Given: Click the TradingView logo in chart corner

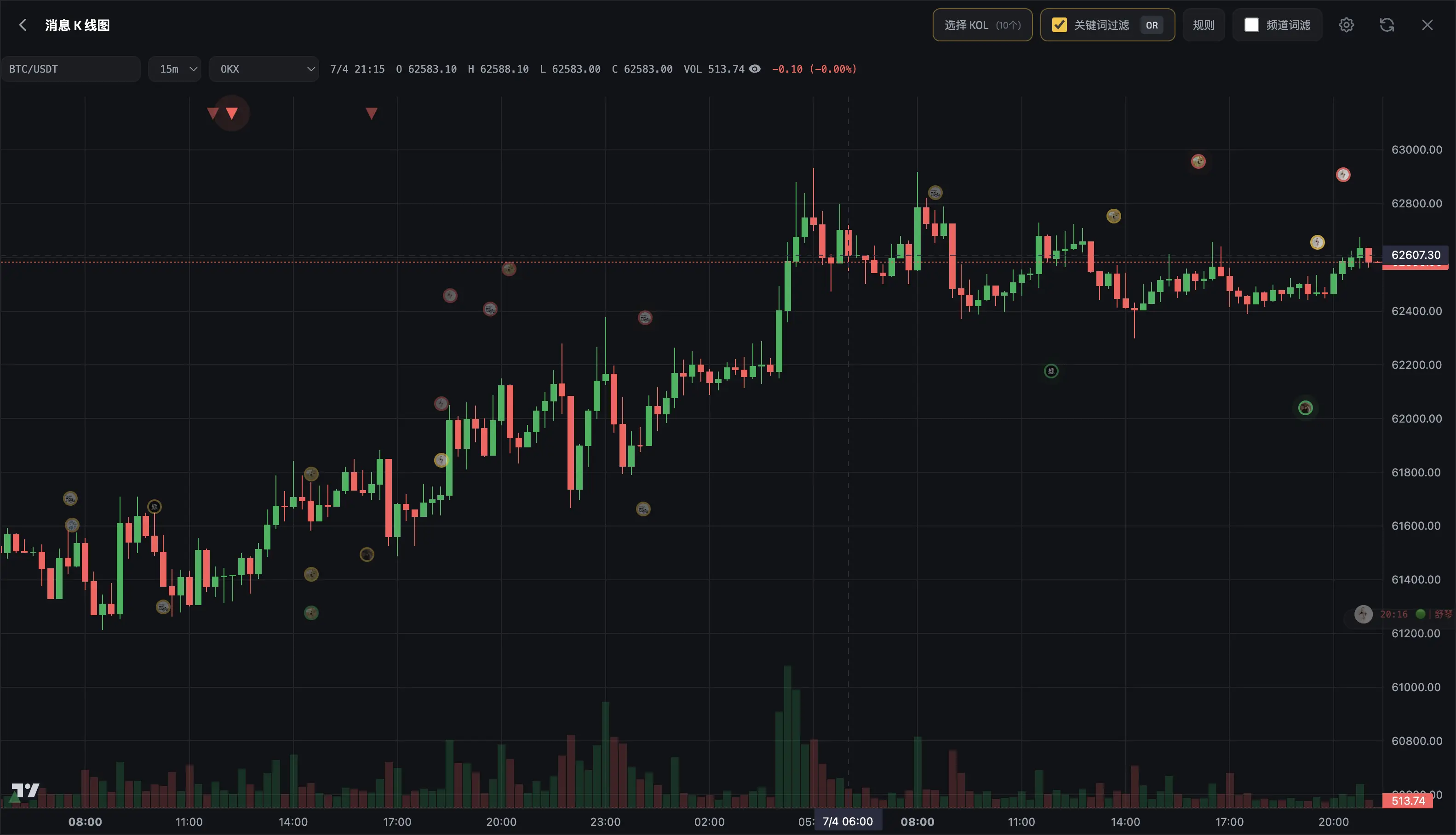Looking at the screenshot, I should [25, 791].
